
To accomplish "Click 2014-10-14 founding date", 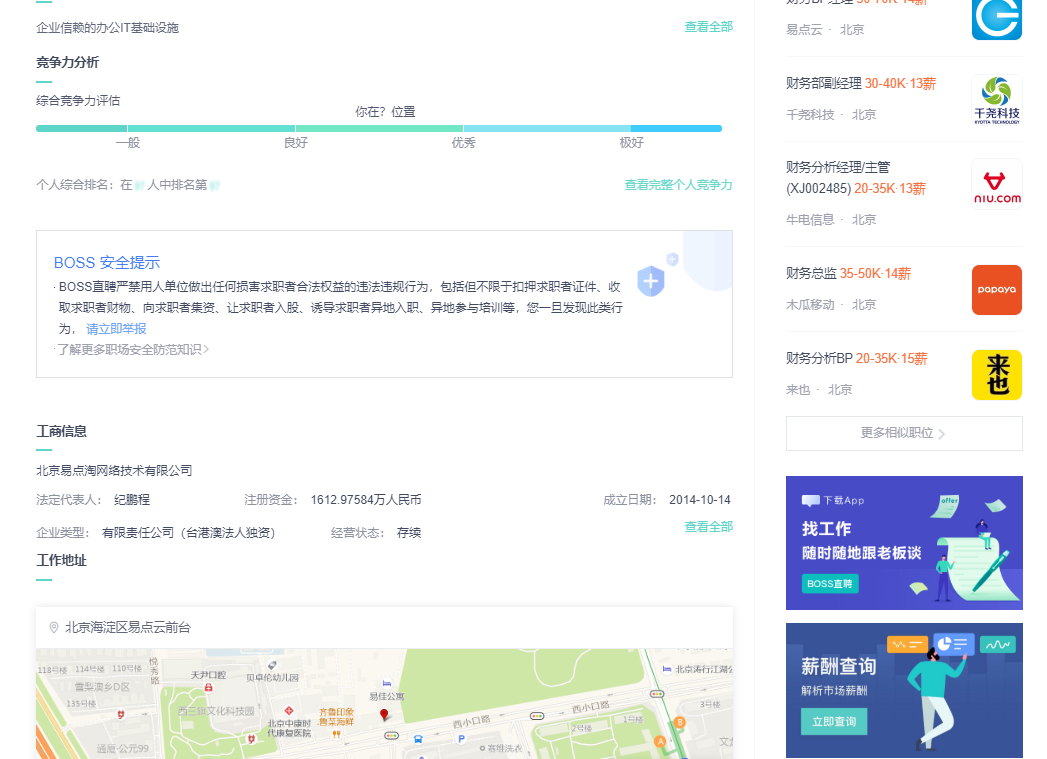I will tap(700, 500).
